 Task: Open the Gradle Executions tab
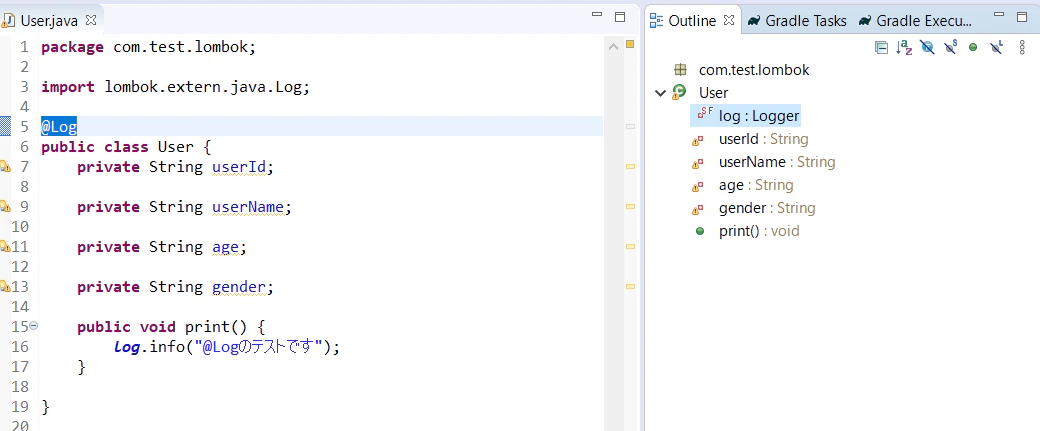click(x=915, y=21)
